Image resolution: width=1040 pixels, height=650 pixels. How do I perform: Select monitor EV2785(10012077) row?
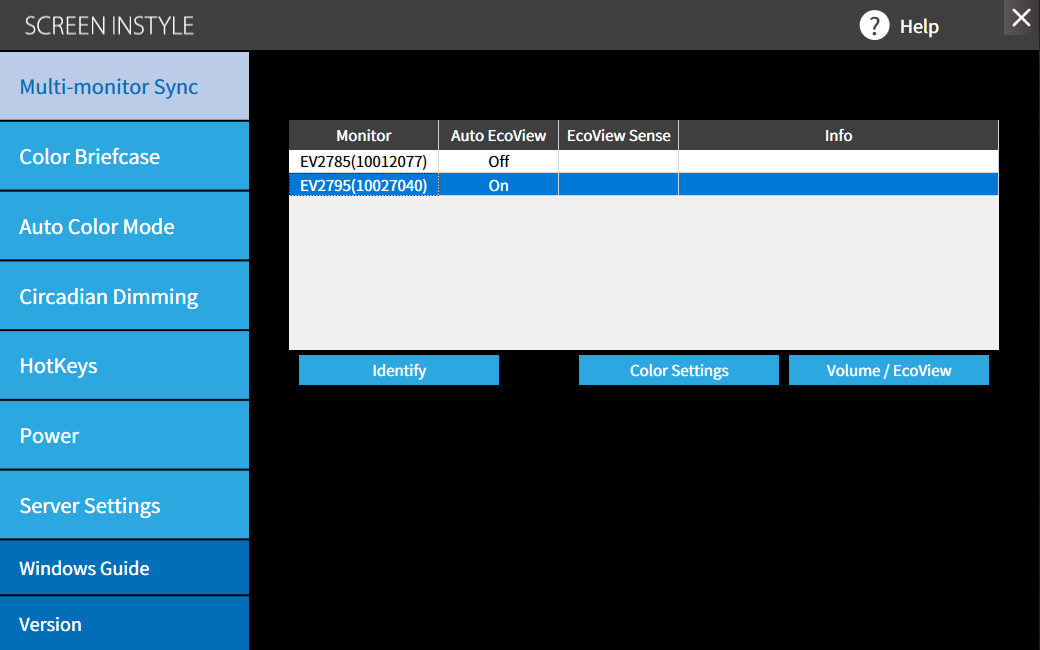643,161
